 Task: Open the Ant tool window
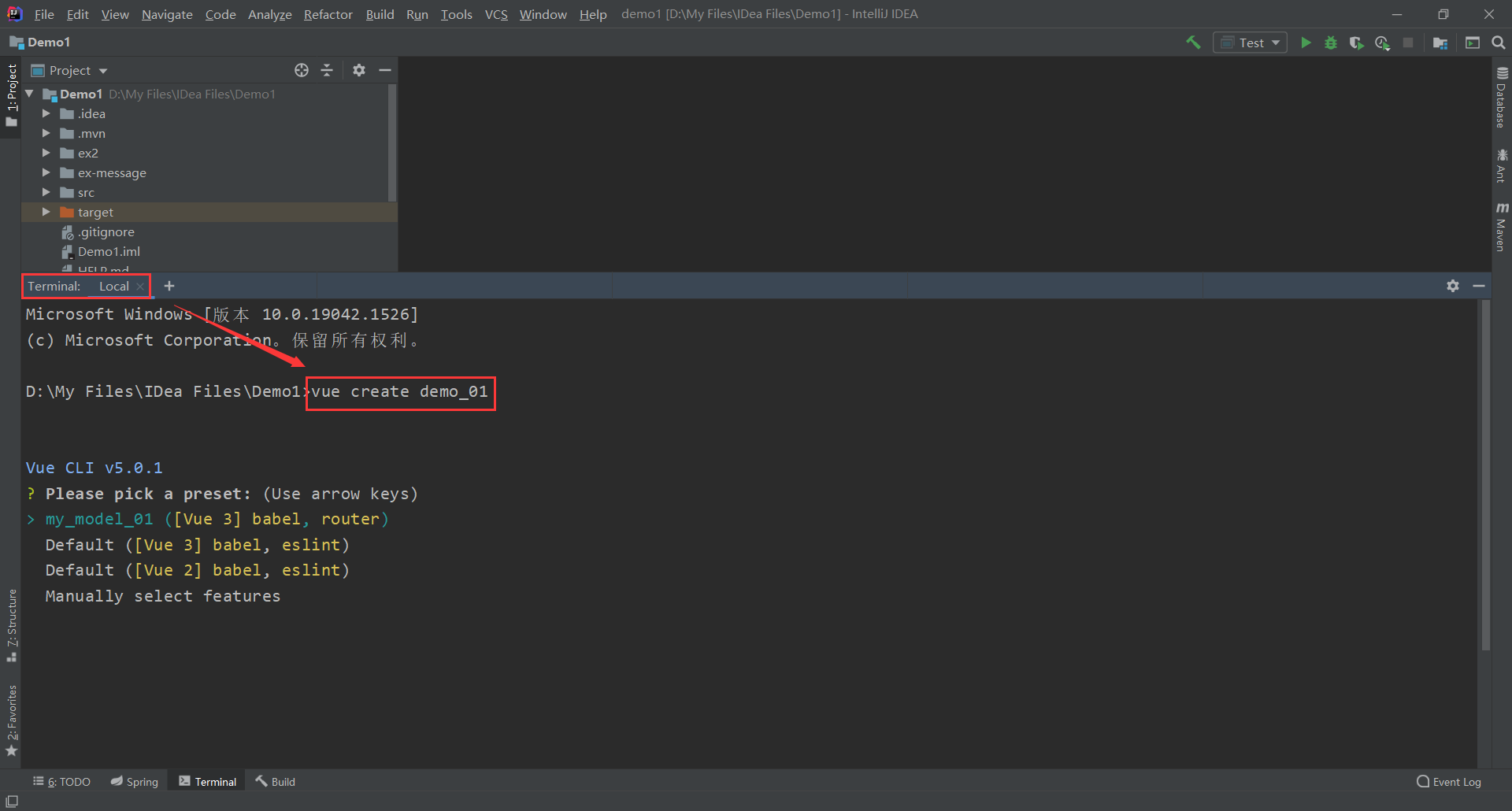point(1502,165)
